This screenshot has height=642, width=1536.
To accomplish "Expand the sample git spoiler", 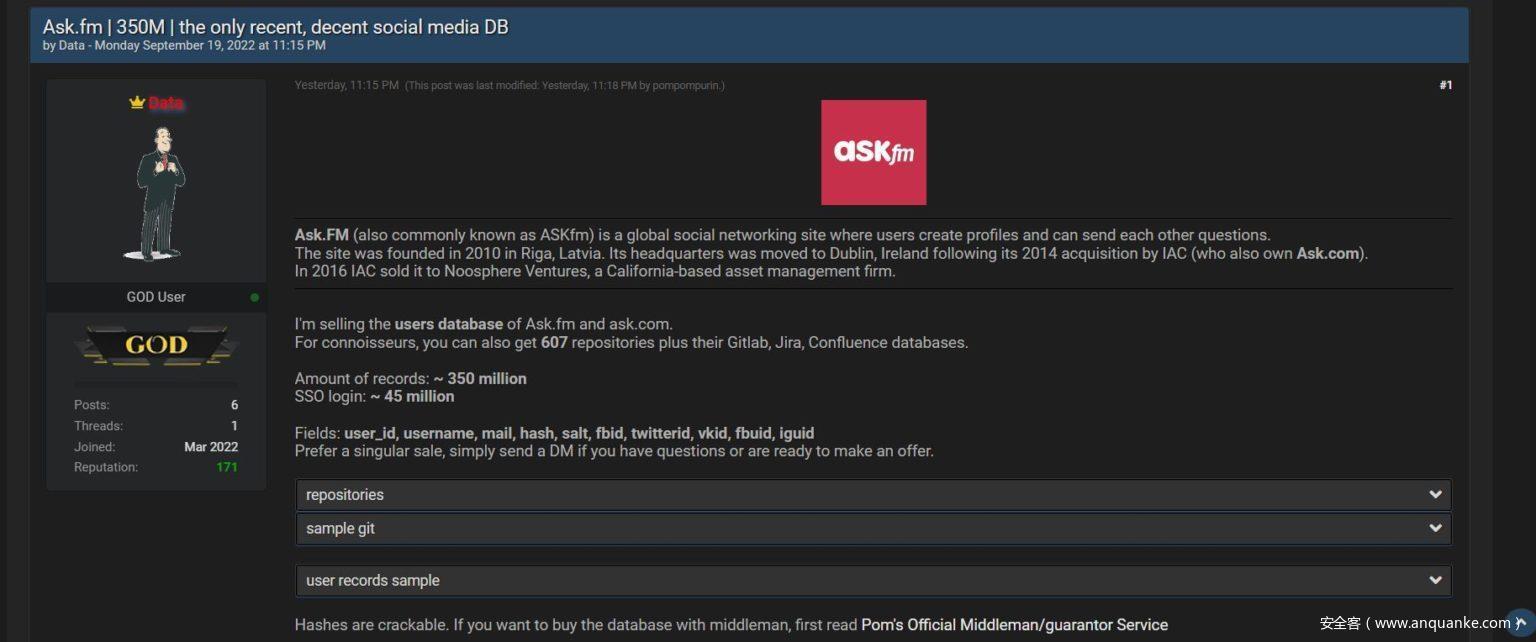I will click(x=873, y=528).
